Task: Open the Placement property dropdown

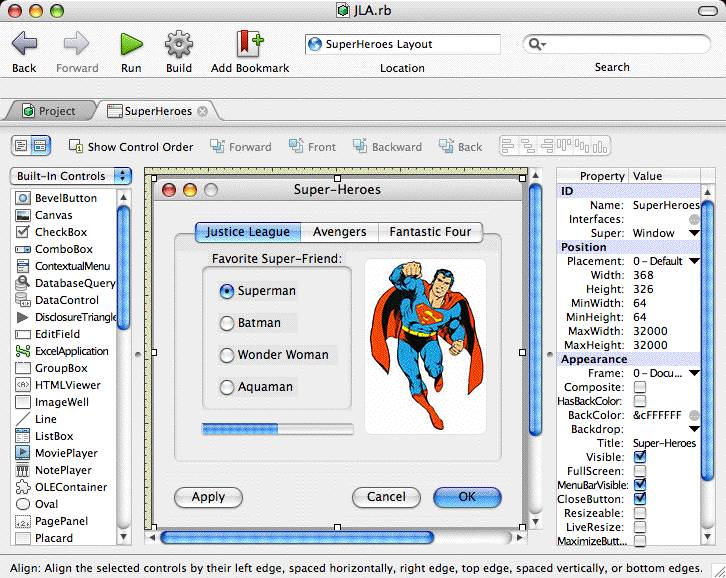Action: click(x=694, y=261)
